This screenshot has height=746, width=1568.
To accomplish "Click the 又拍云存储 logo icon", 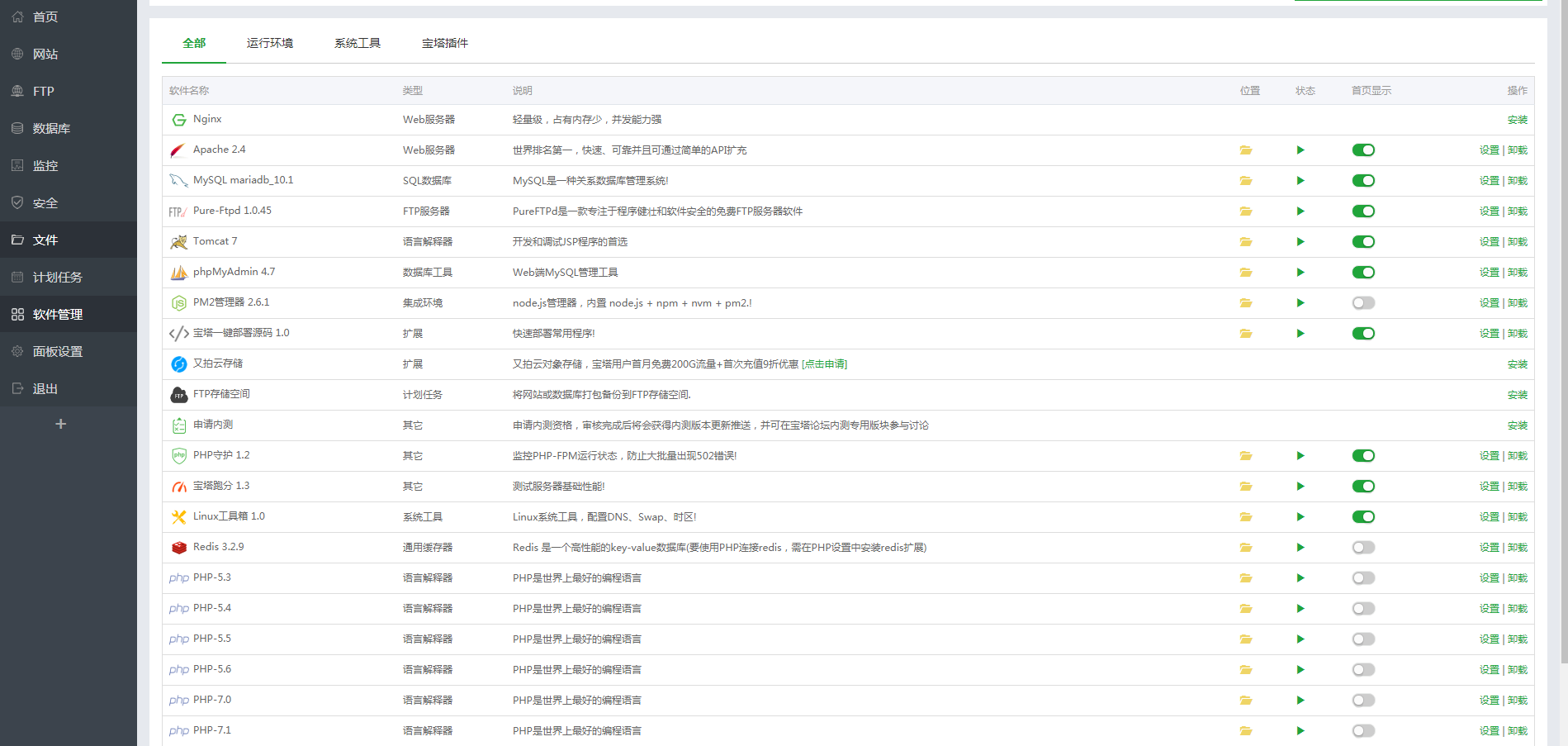I will tap(178, 364).
